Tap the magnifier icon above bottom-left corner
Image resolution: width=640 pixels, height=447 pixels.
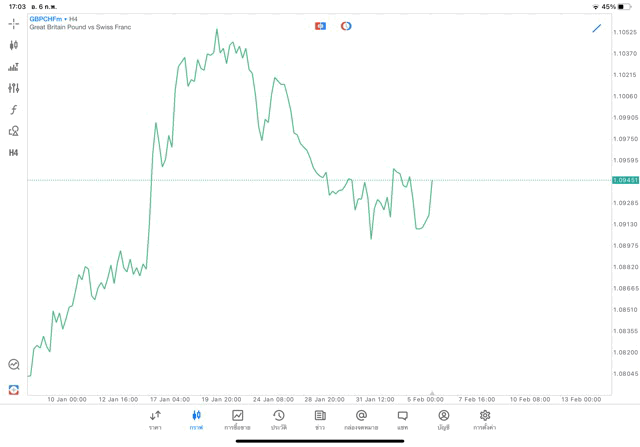[14, 365]
